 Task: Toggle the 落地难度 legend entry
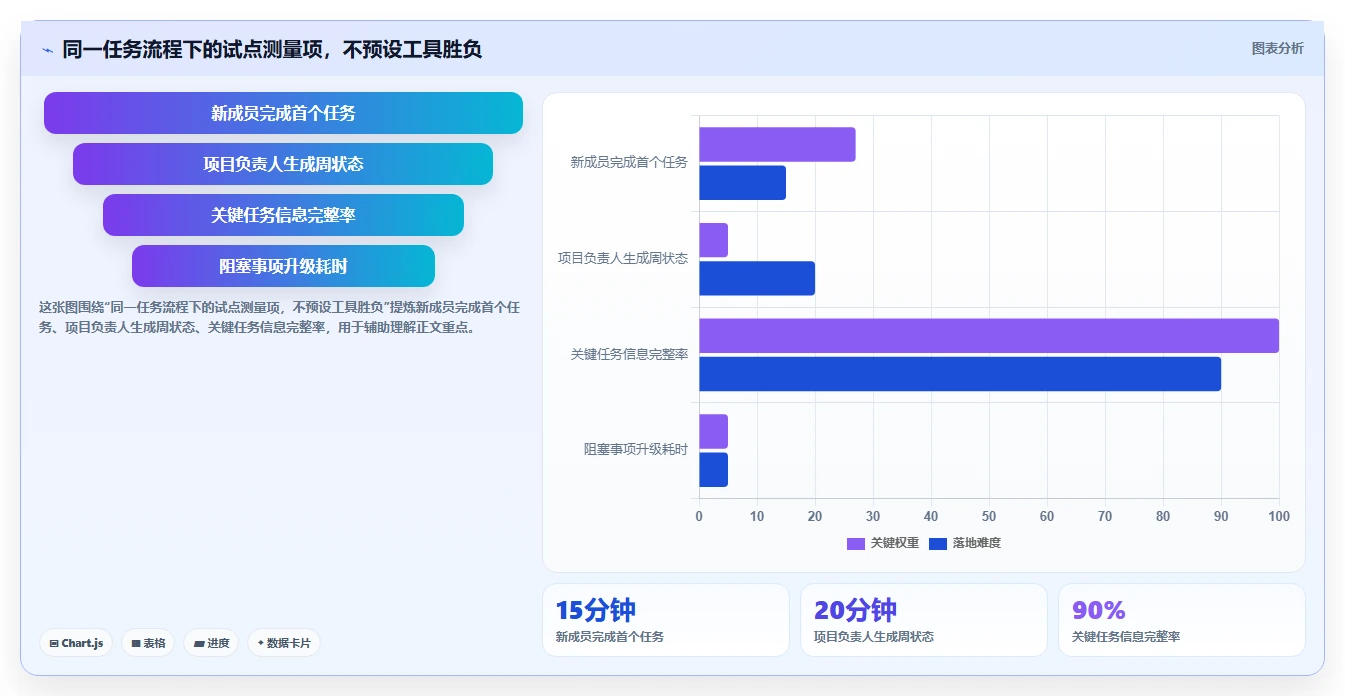pos(965,543)
